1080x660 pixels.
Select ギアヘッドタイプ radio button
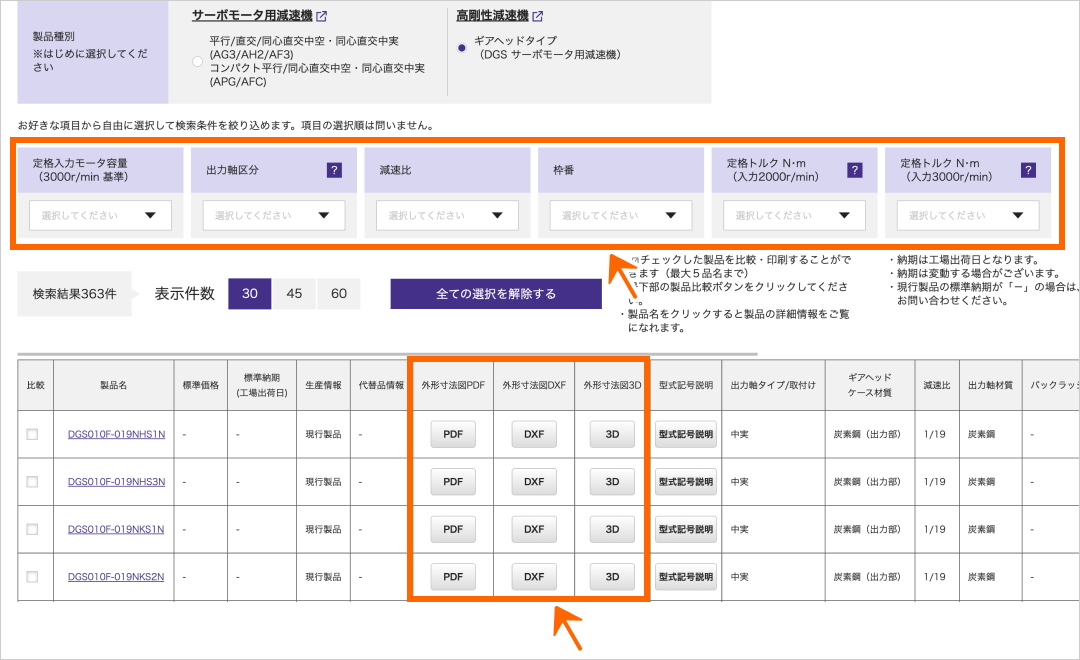[x=461, y=47]
